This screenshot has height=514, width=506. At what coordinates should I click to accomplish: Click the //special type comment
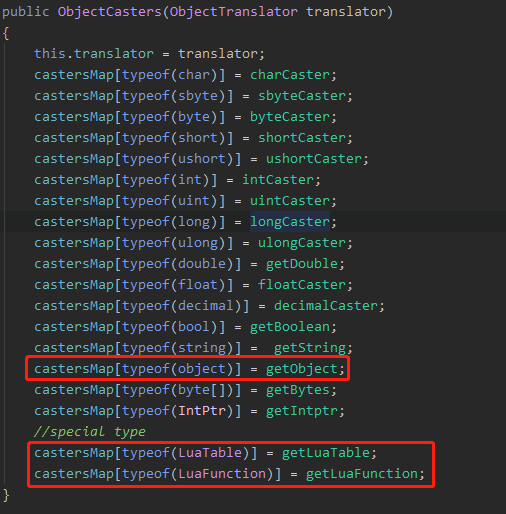pyautogui.click(x=90, y=432)
